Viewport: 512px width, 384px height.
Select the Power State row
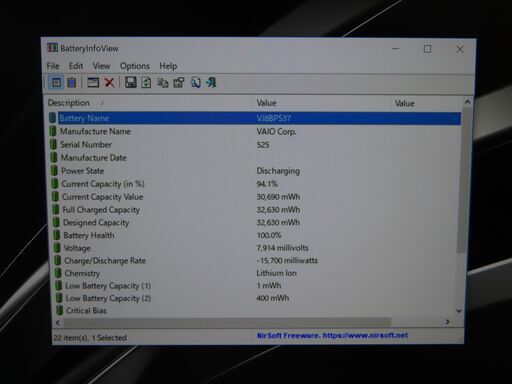click(256, 171)
